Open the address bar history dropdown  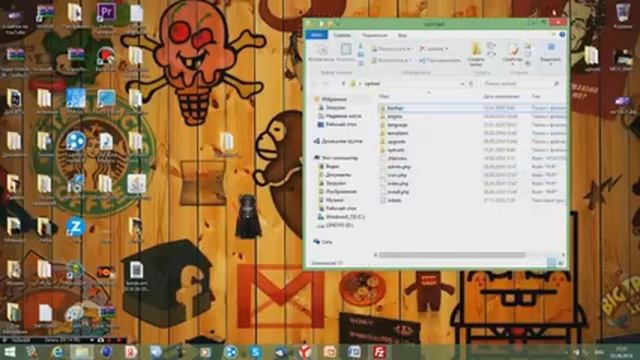462,84
